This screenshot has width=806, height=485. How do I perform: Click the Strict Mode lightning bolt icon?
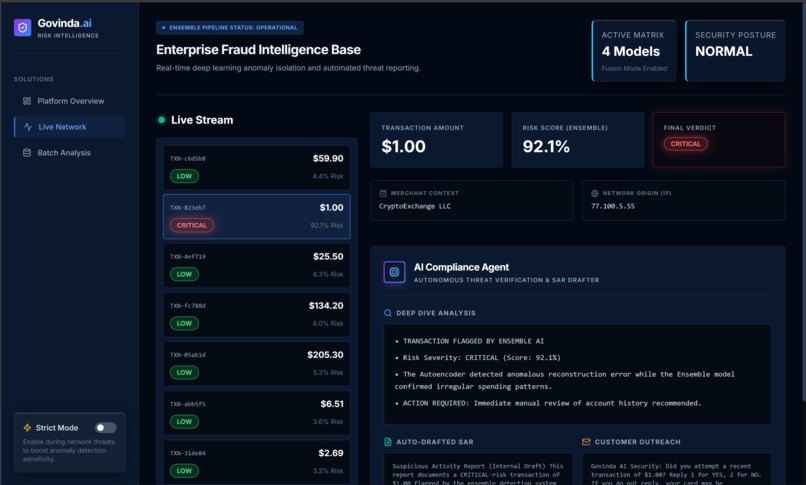27,427
